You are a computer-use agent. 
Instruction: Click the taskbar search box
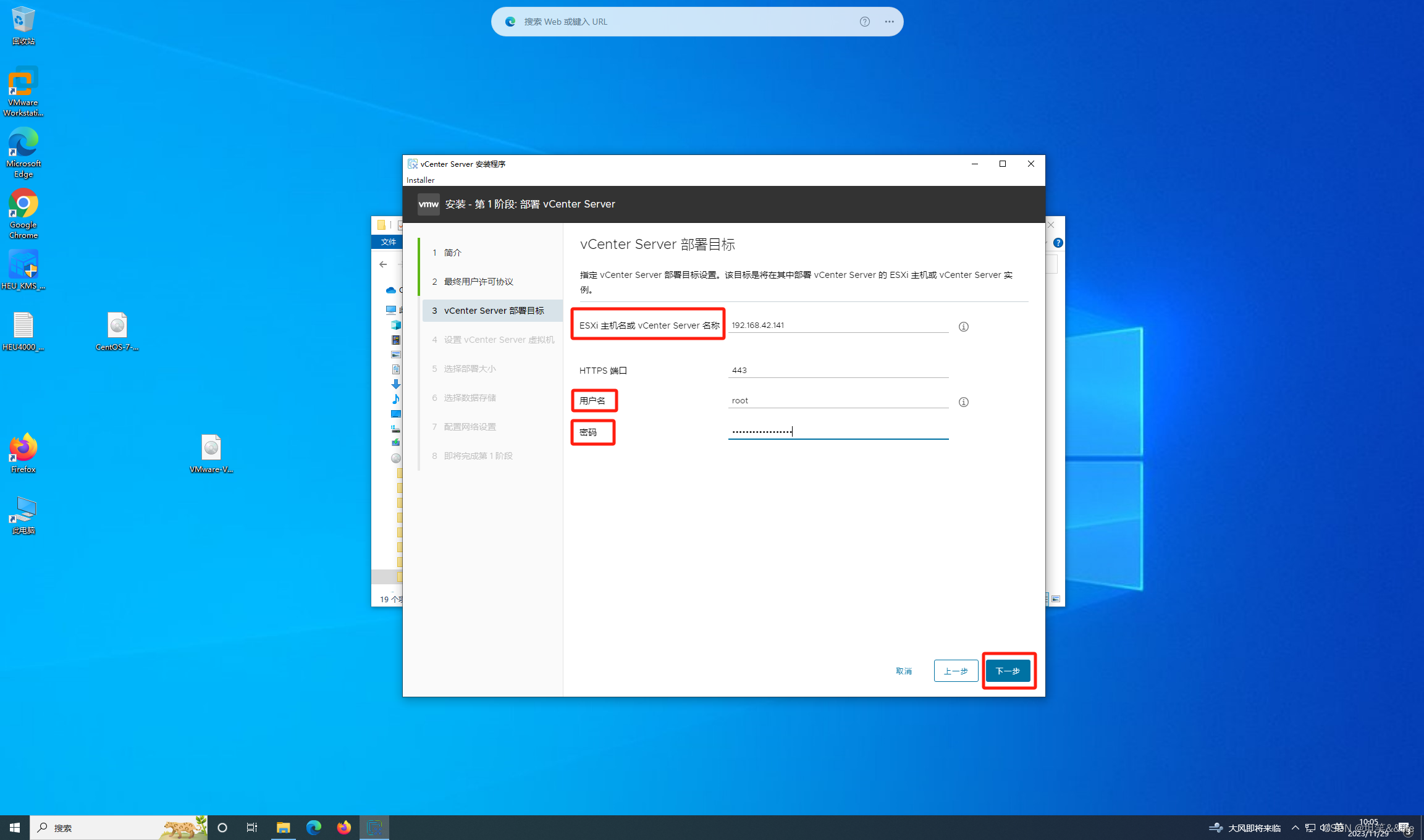pyautogui.click(x=119, y=828)
